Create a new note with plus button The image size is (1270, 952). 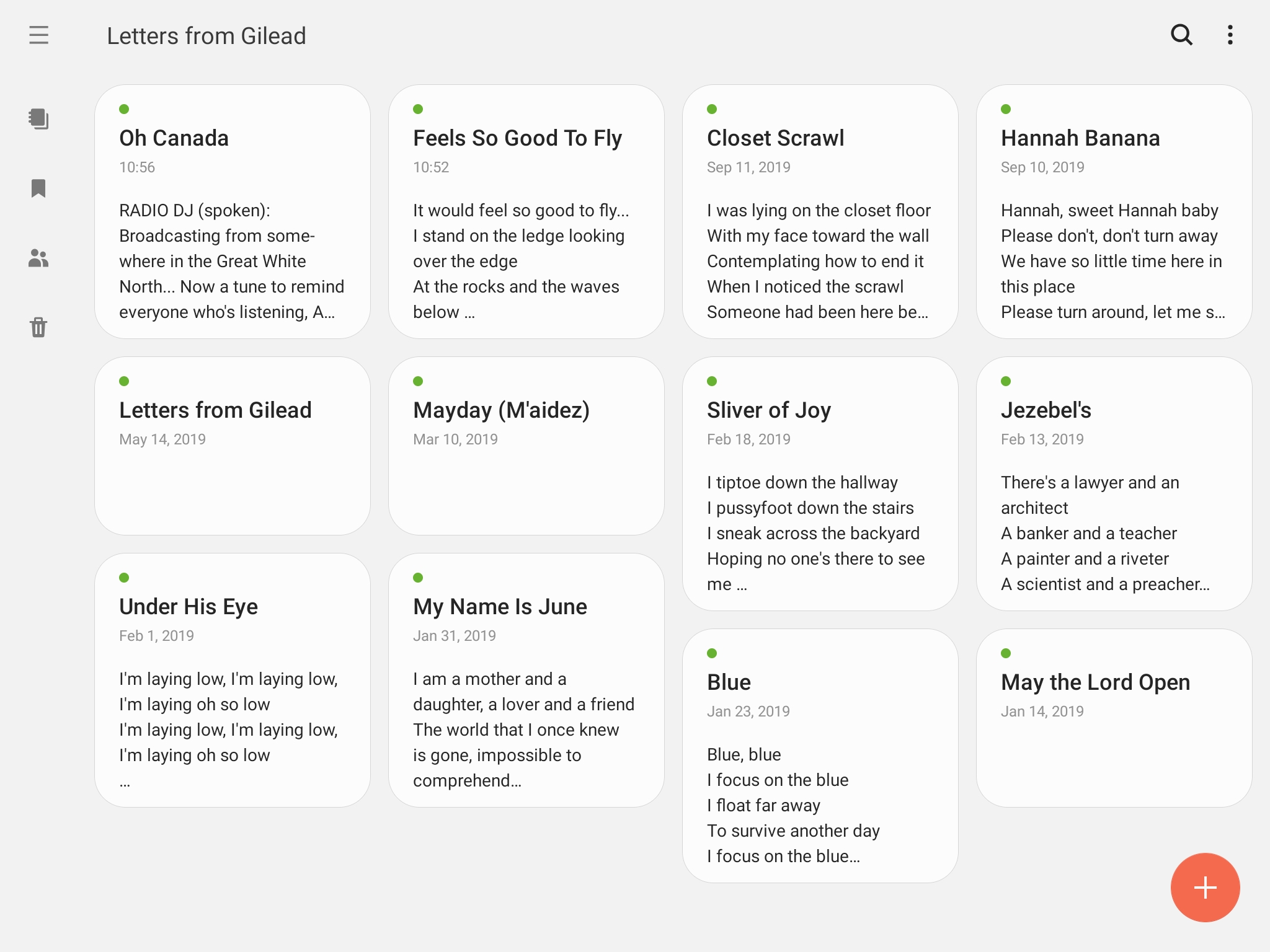click(x=1205, y=888)
